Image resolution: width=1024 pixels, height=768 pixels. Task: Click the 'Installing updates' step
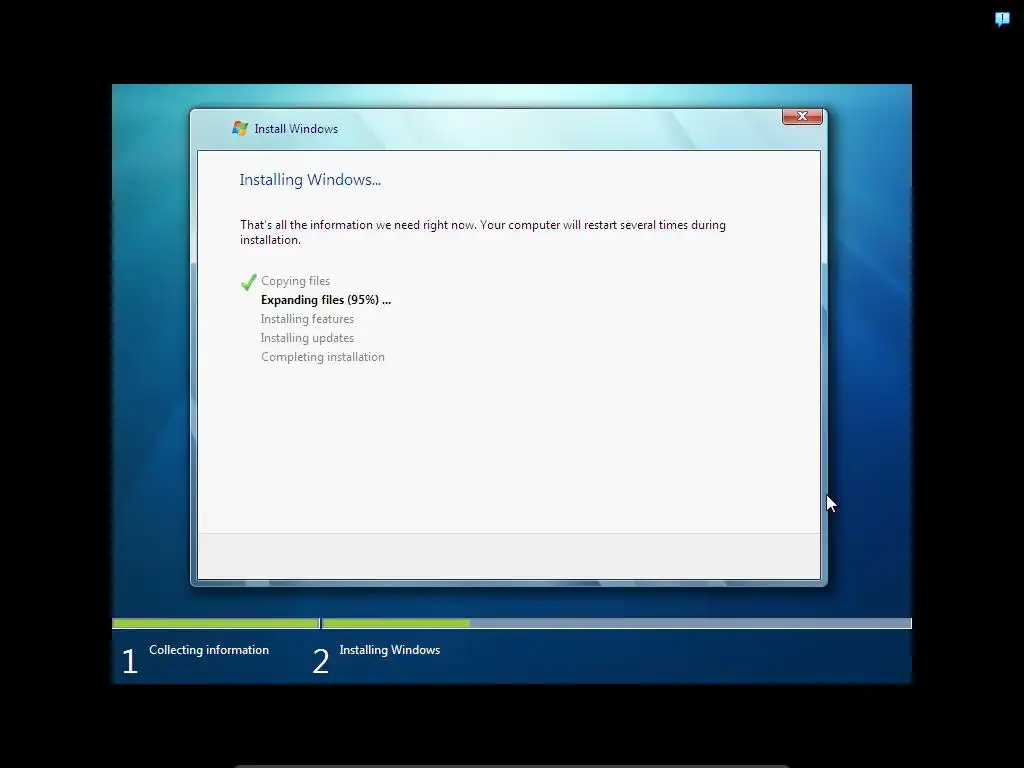pos(307,338)
